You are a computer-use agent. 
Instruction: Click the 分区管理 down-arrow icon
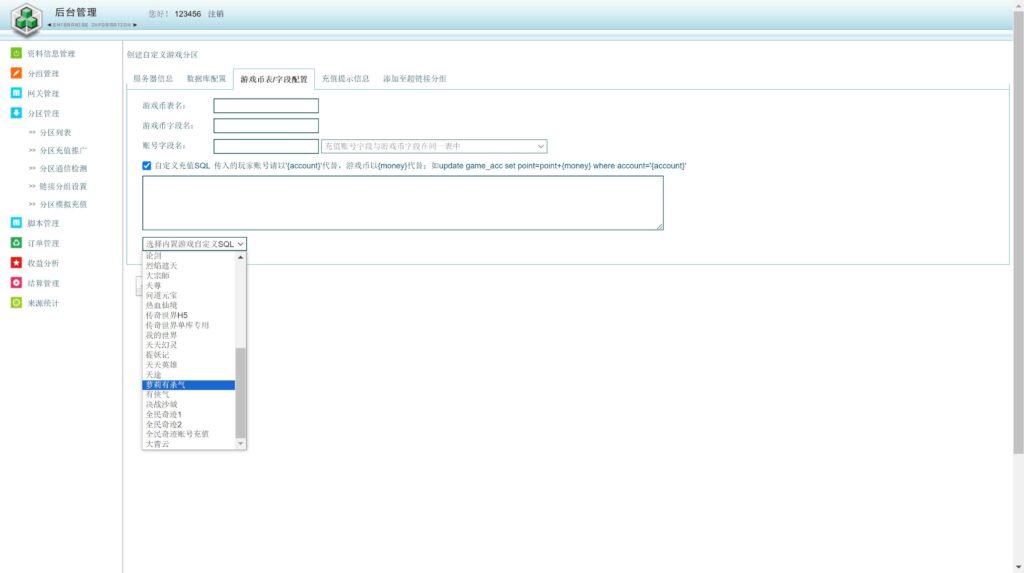[x=16, y=114]
